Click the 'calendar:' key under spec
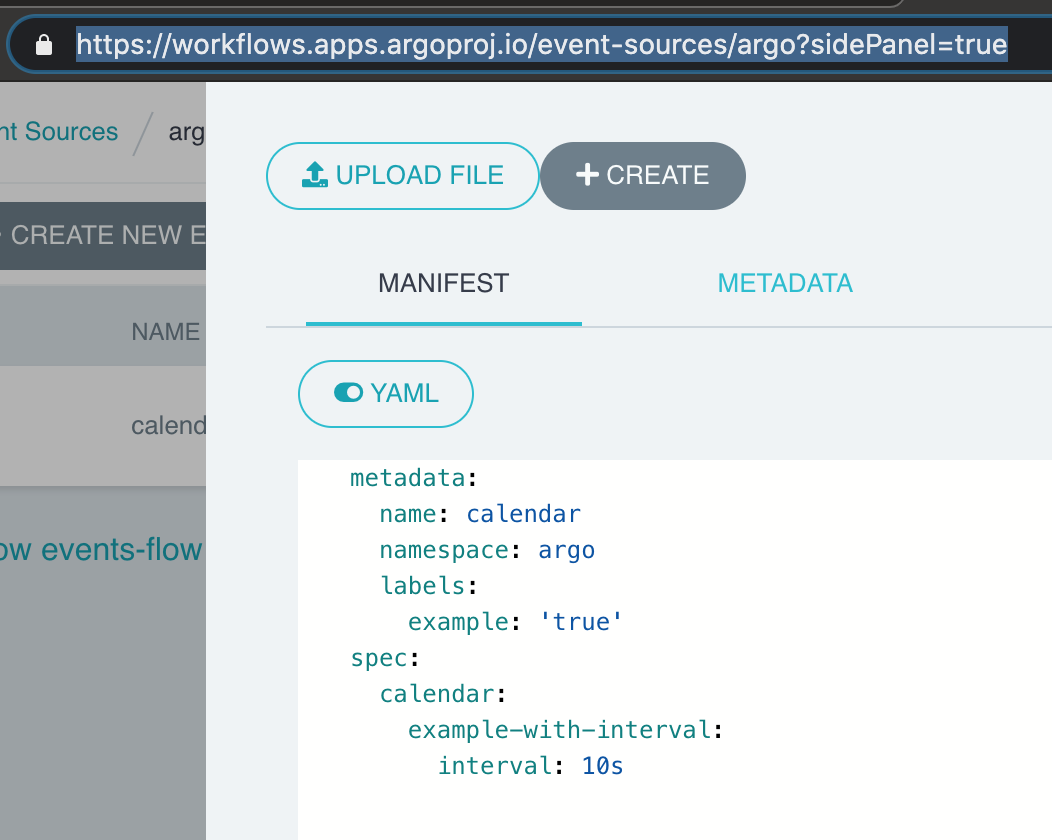The image size is (1052, 840). [x=443, y=694]
